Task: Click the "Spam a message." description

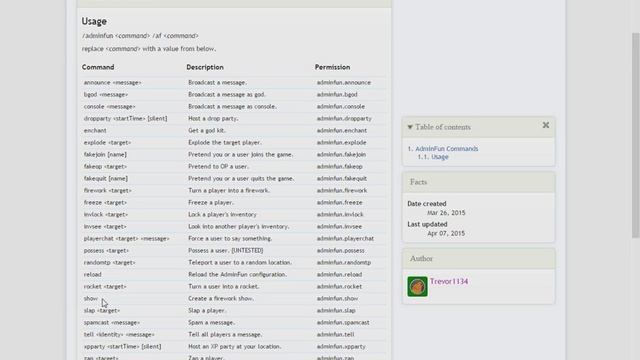Action: coord(211,322)
